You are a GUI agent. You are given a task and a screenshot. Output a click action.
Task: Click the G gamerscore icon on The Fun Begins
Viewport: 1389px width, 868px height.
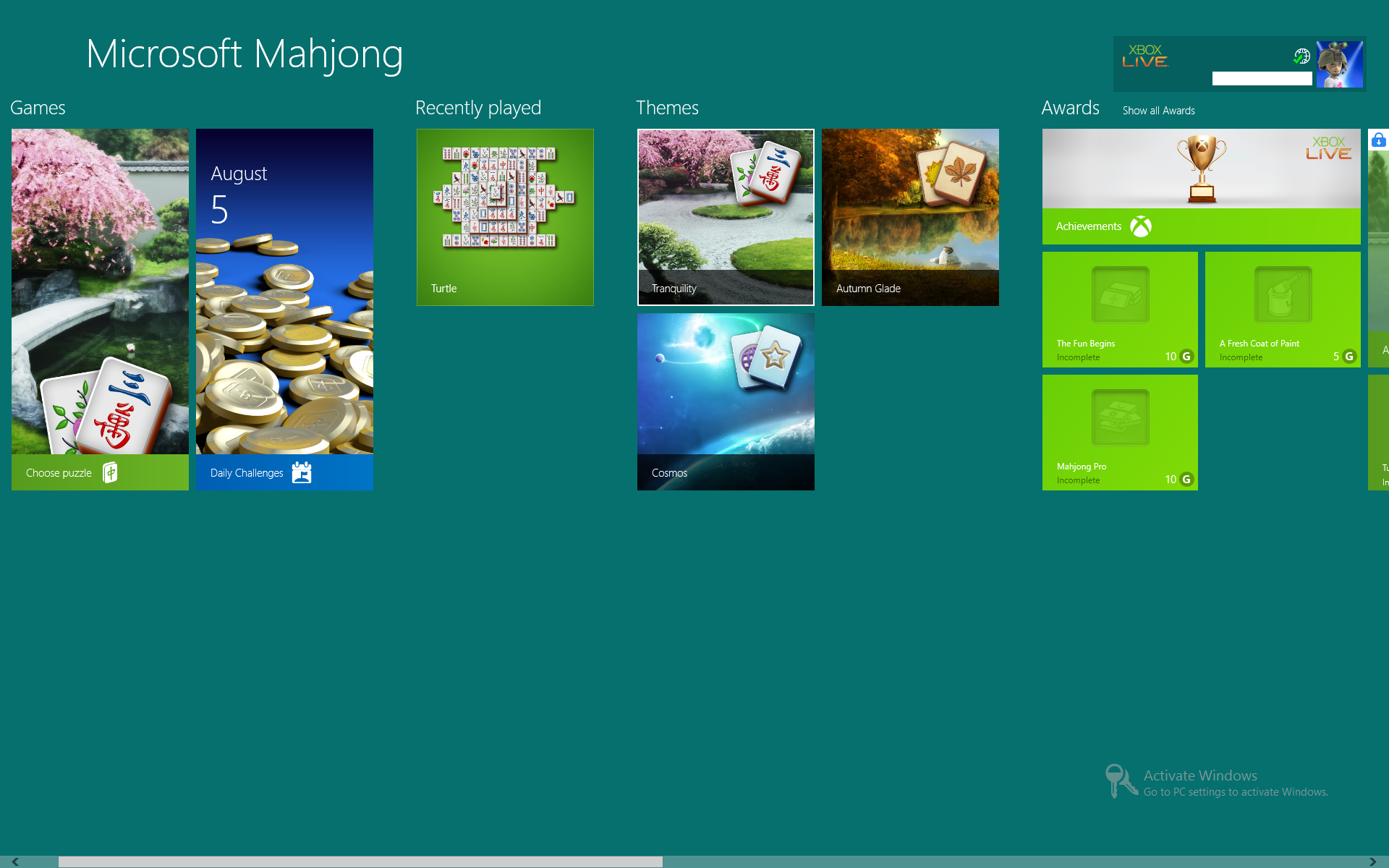pos(1186,356)
